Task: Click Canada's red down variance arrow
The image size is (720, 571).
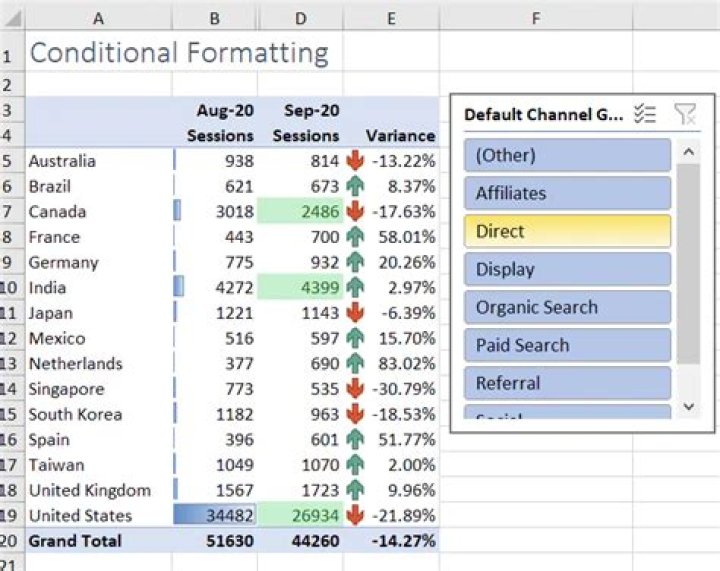Action: point(354,211)
